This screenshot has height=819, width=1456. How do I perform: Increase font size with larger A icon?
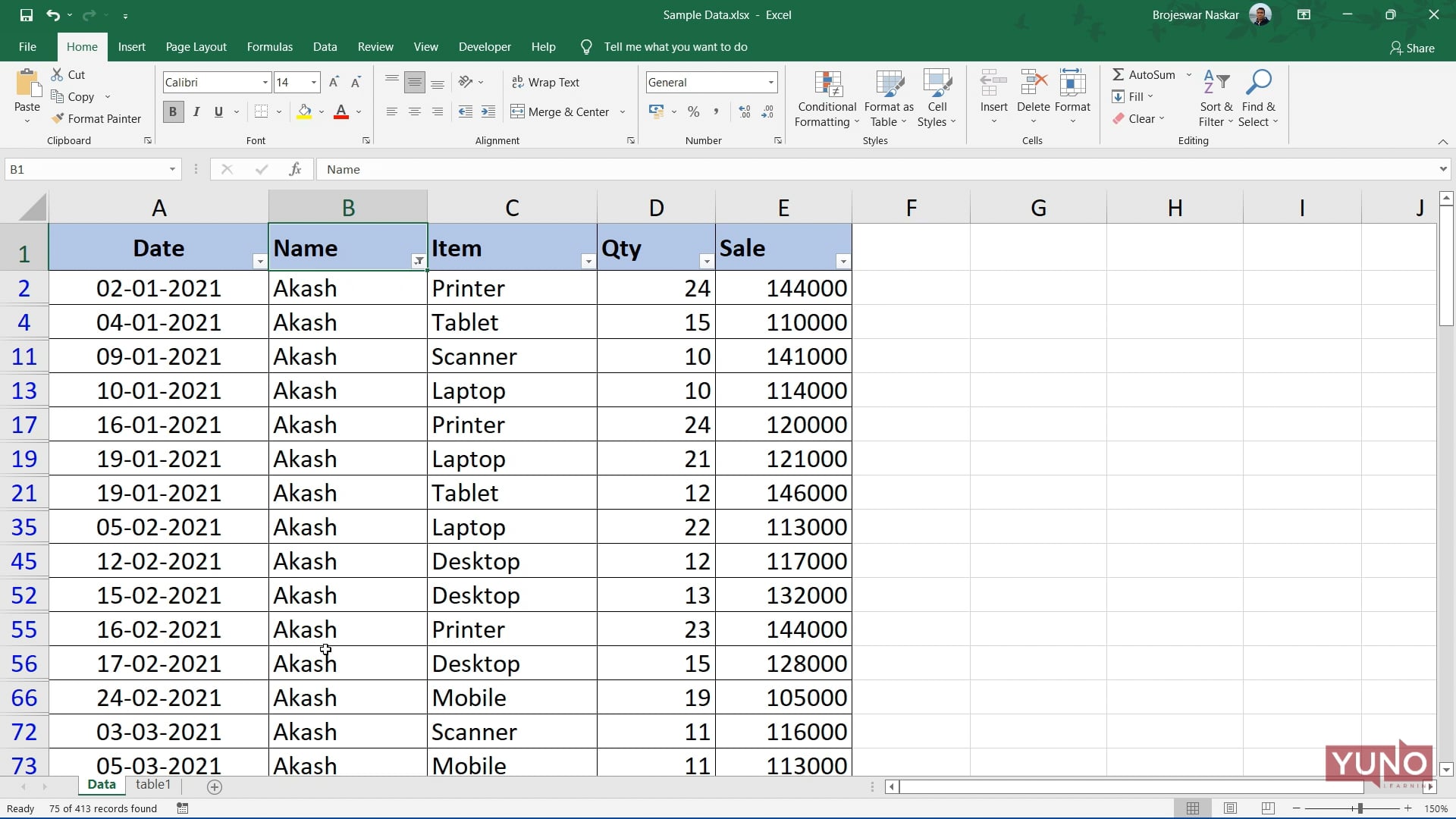[x=334, y=82]
